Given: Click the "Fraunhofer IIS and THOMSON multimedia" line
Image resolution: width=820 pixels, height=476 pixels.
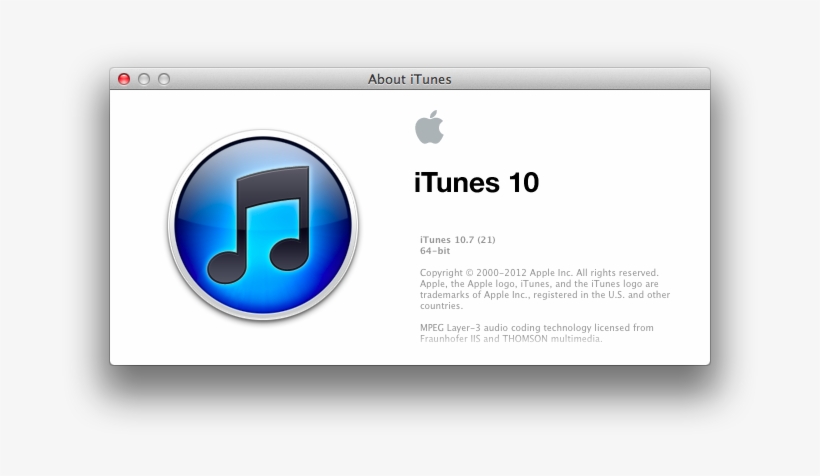Looking at the screenshot, I should coord(511,338).
